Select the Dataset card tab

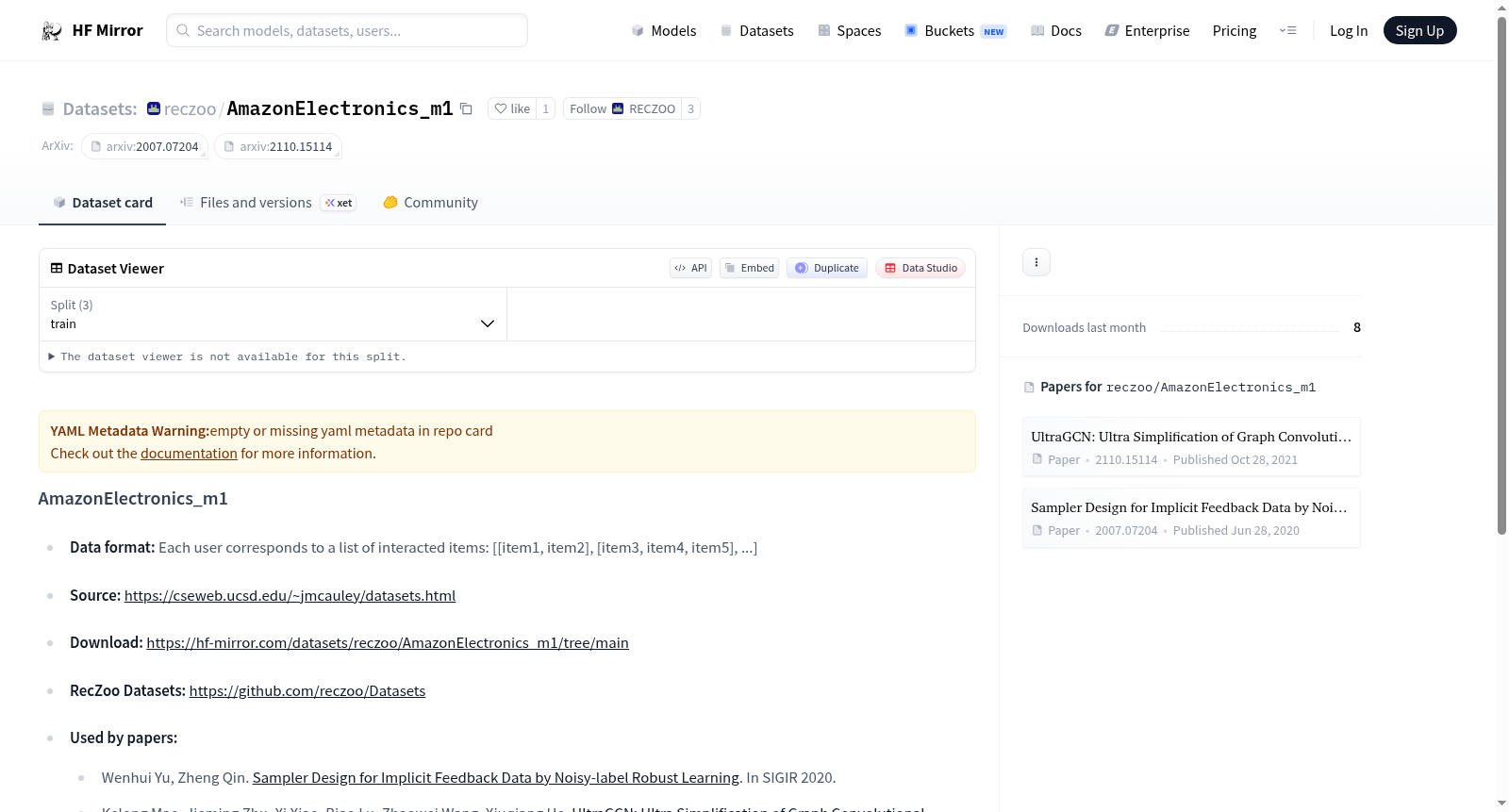coord(103,203)
